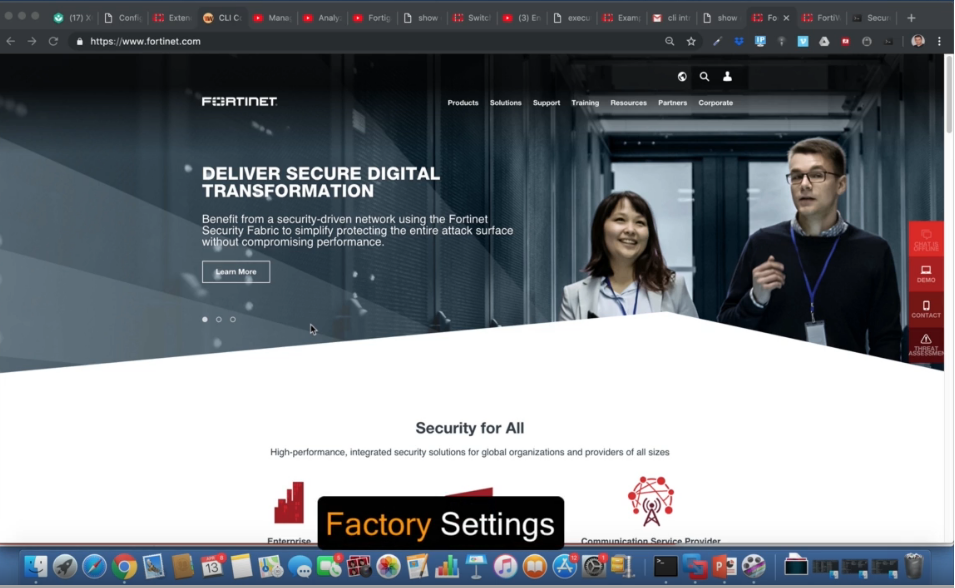Click the Learn More button
The width and height of the screenshot is (955, 588).
(x=236, y=272)
